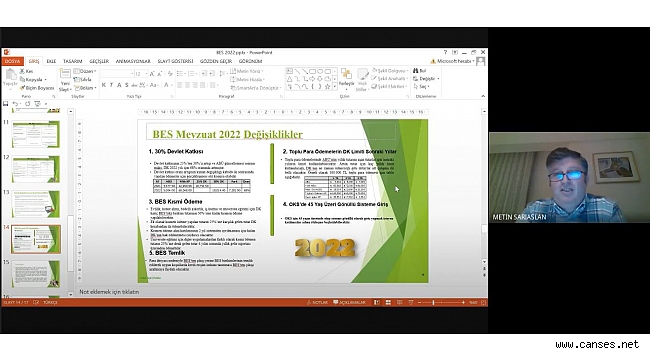
Task: Open the TASARIM ribbon tab
Action: [73, 61]
